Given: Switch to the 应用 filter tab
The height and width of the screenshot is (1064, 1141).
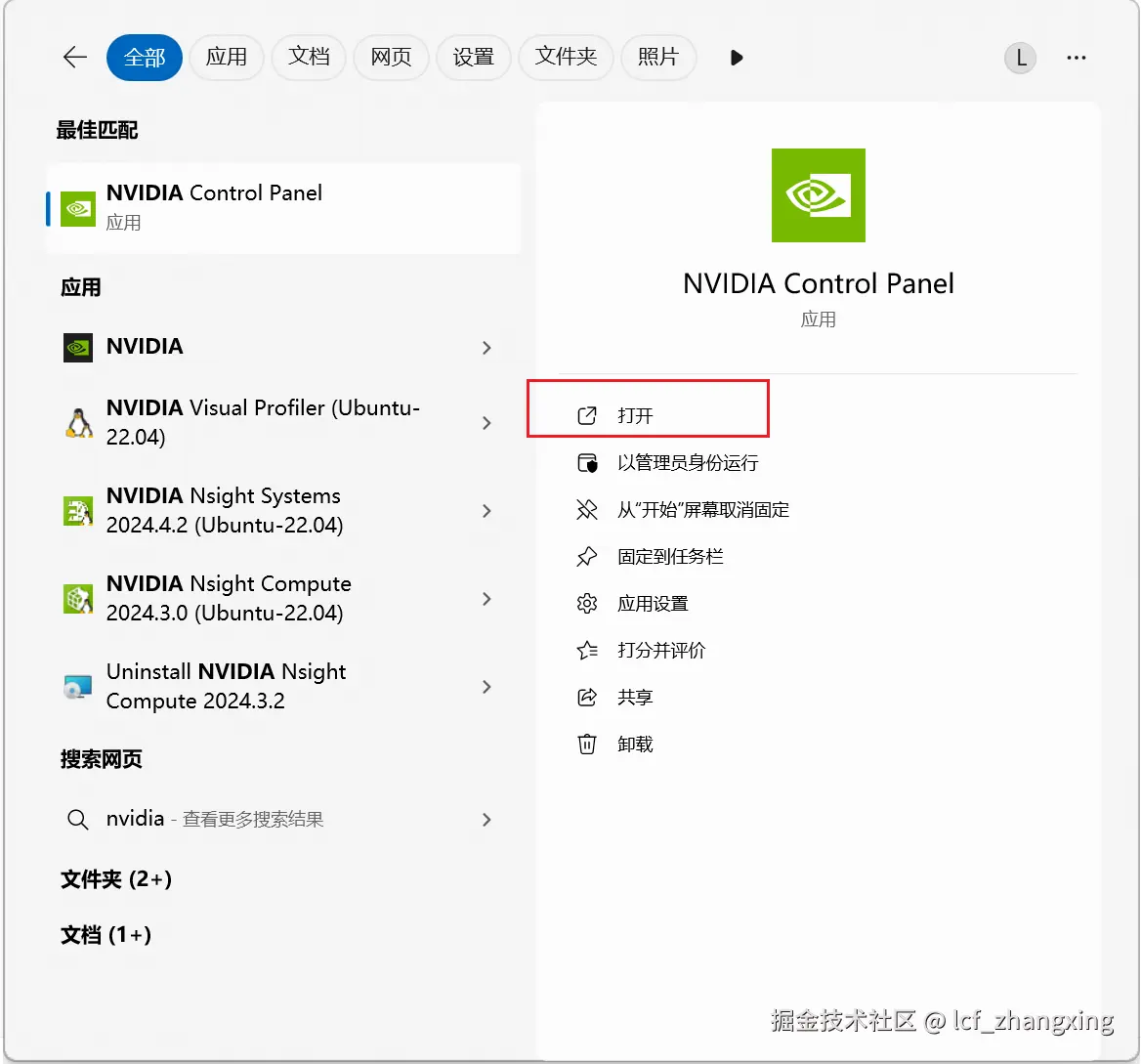Looking at the screenshot, I should click(227, 57).
